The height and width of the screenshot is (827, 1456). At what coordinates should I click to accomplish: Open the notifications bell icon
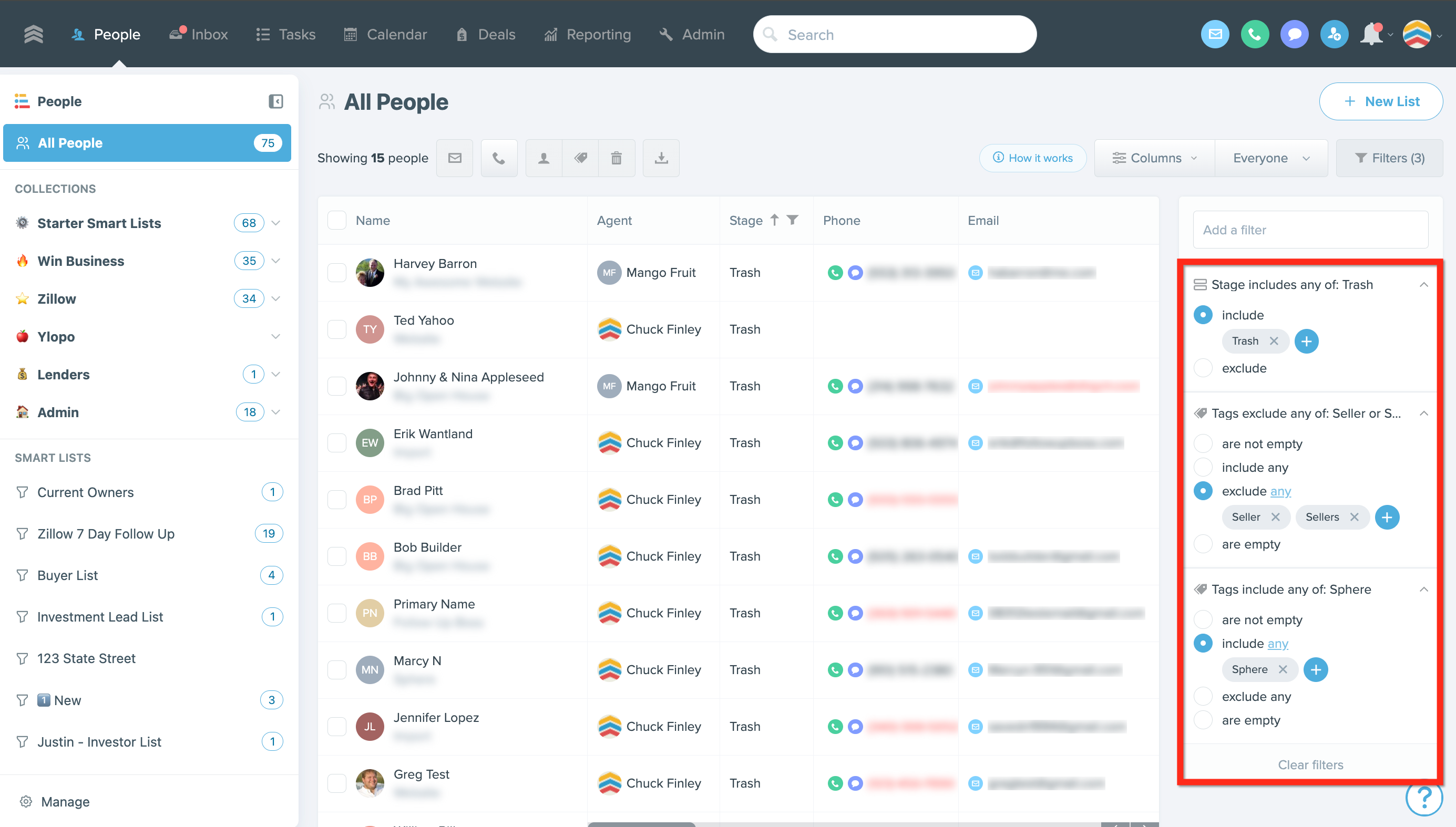pyautogui.click(x=1372, y=35)
